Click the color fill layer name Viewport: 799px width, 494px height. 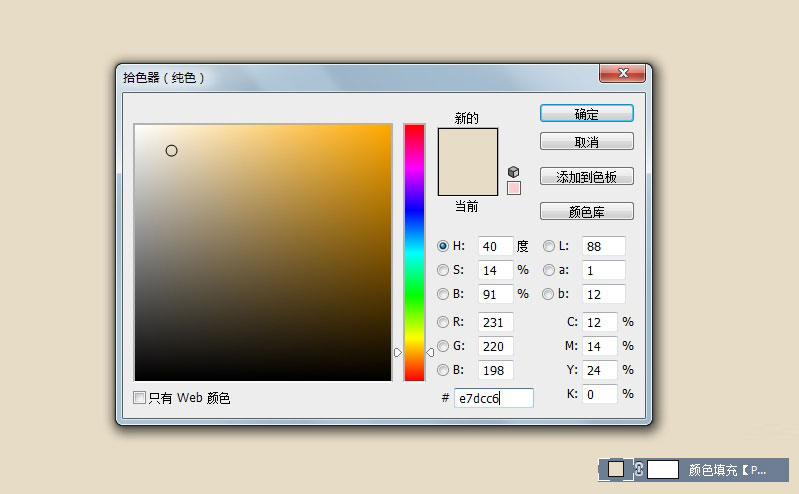pyautogui.click(x=728, y=469)
